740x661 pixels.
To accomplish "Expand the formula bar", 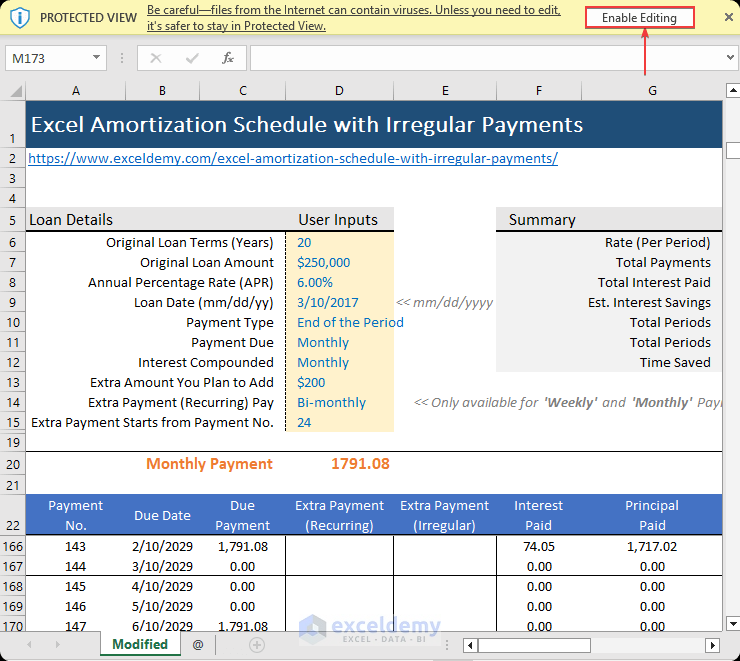I will click(x=729, y=58).
